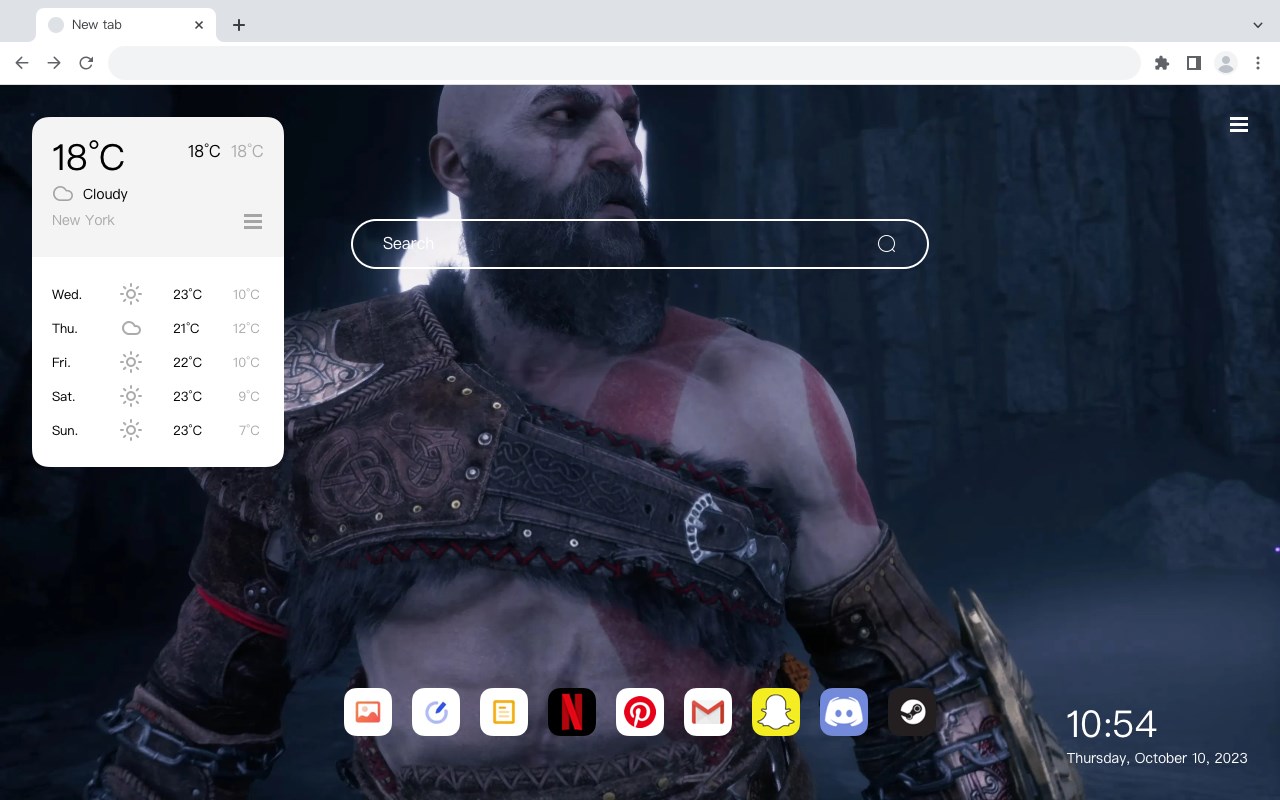Select the Thu. forecast row label
This screenshot has height=800, width=1280.
[65, 328]
